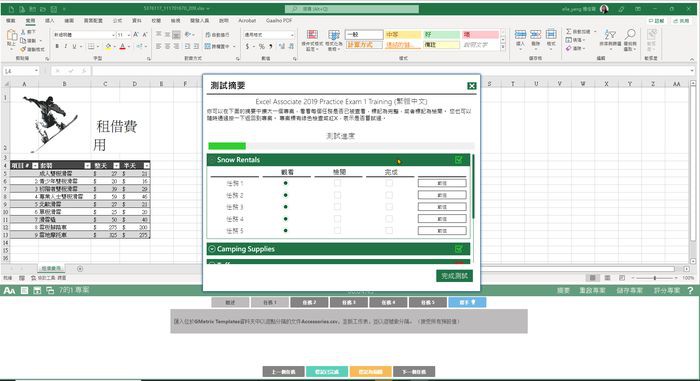Image resolution: width=700 pixels, height=381 pixels.
Task: Click the Underline formatting icon
Action: tap(74, 46)
